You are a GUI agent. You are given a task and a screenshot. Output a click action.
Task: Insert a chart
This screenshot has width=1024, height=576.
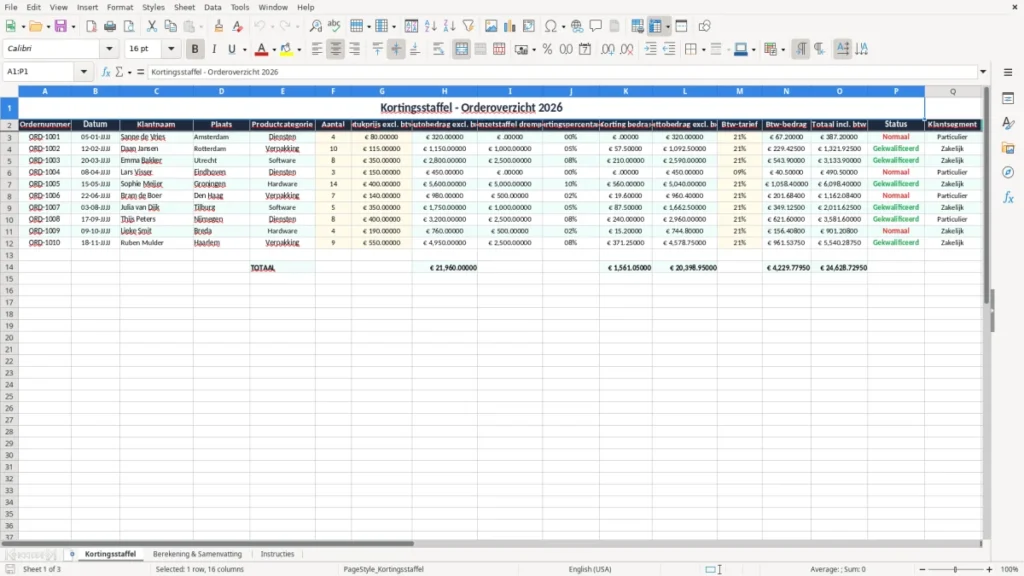510,26
